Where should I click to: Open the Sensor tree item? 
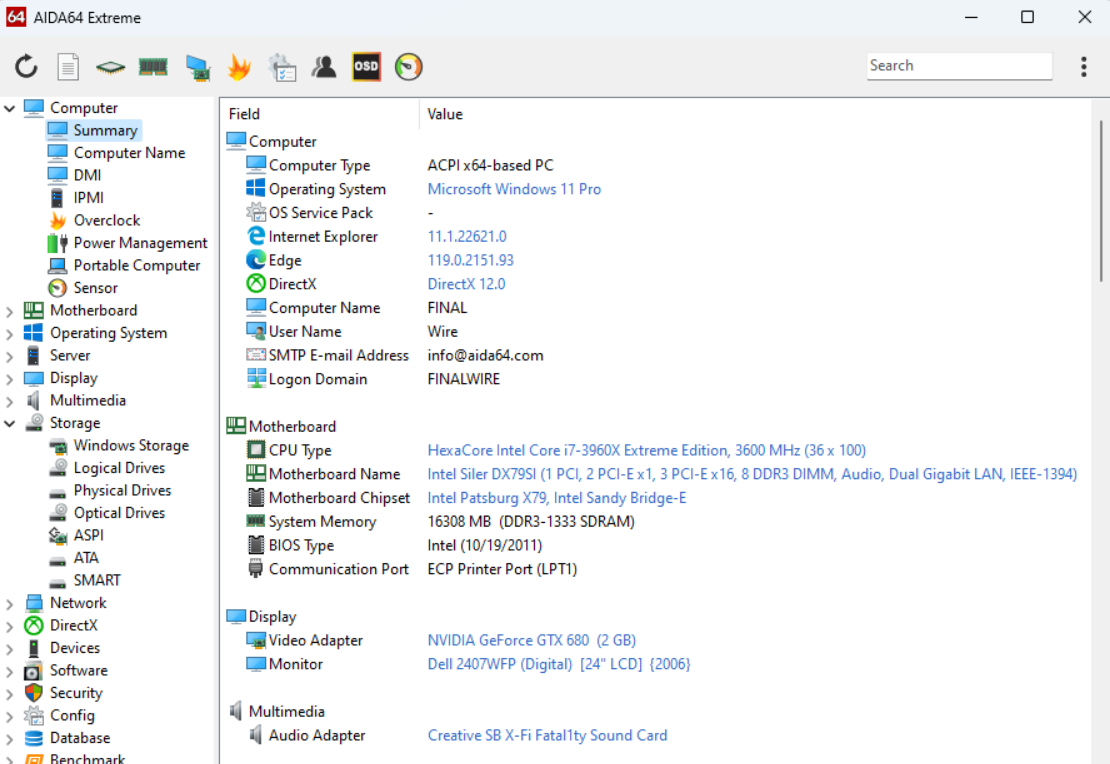point(95,288)
